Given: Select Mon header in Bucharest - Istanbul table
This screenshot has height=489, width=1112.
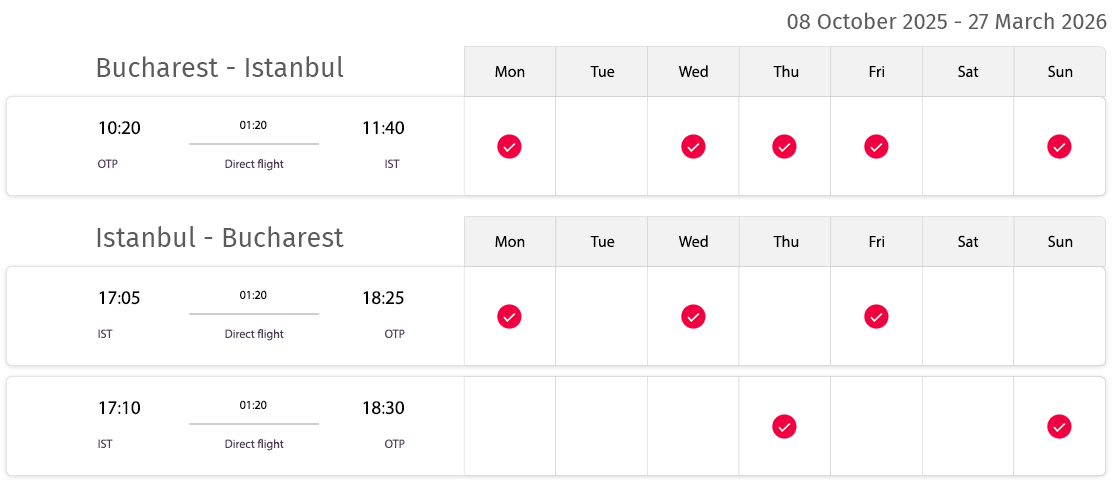Looking at the screenshot, I should tap(510, 72).
